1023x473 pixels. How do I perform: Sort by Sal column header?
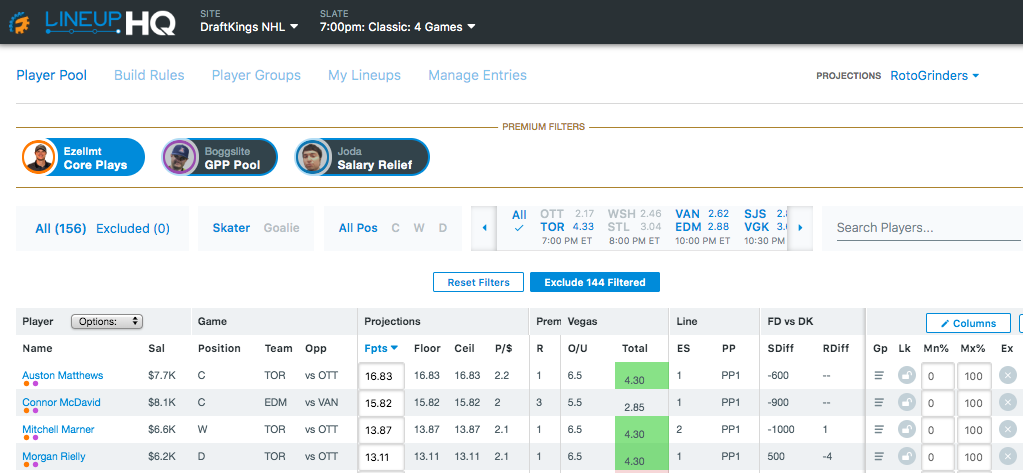155,348
